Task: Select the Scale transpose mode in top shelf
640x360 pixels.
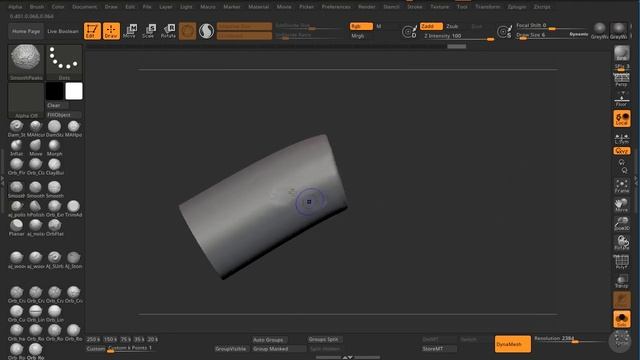Action: pos(149,31)
